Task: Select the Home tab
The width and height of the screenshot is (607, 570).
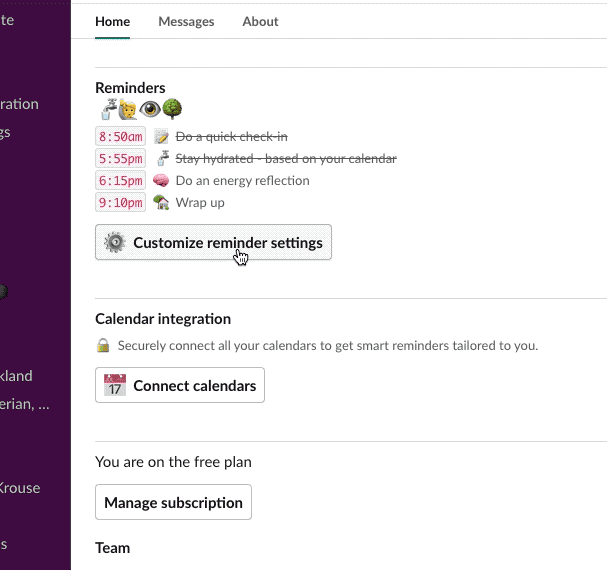Action: [113, 22]
